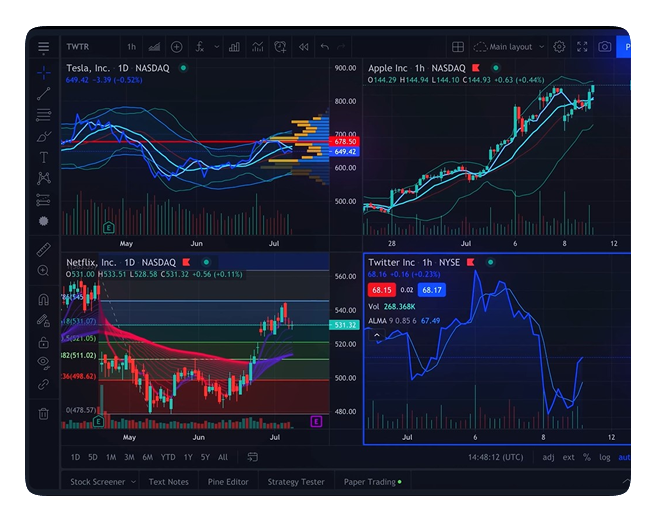Select the trend line drawing tool
This screenshot has height=513, width=663.
pyautogui.click(x=44, y=94)
